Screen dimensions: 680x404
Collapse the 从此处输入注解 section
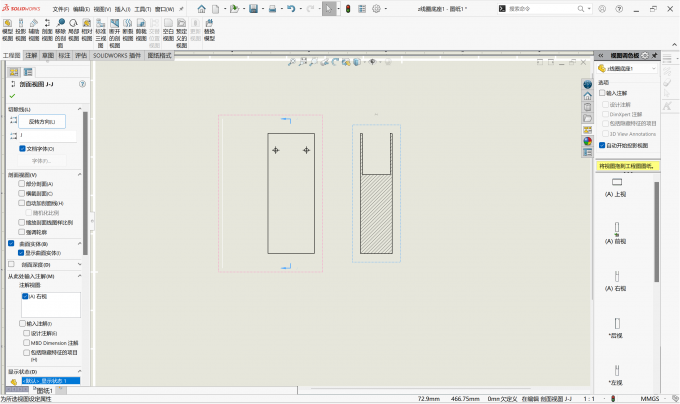tap(79, 276)
